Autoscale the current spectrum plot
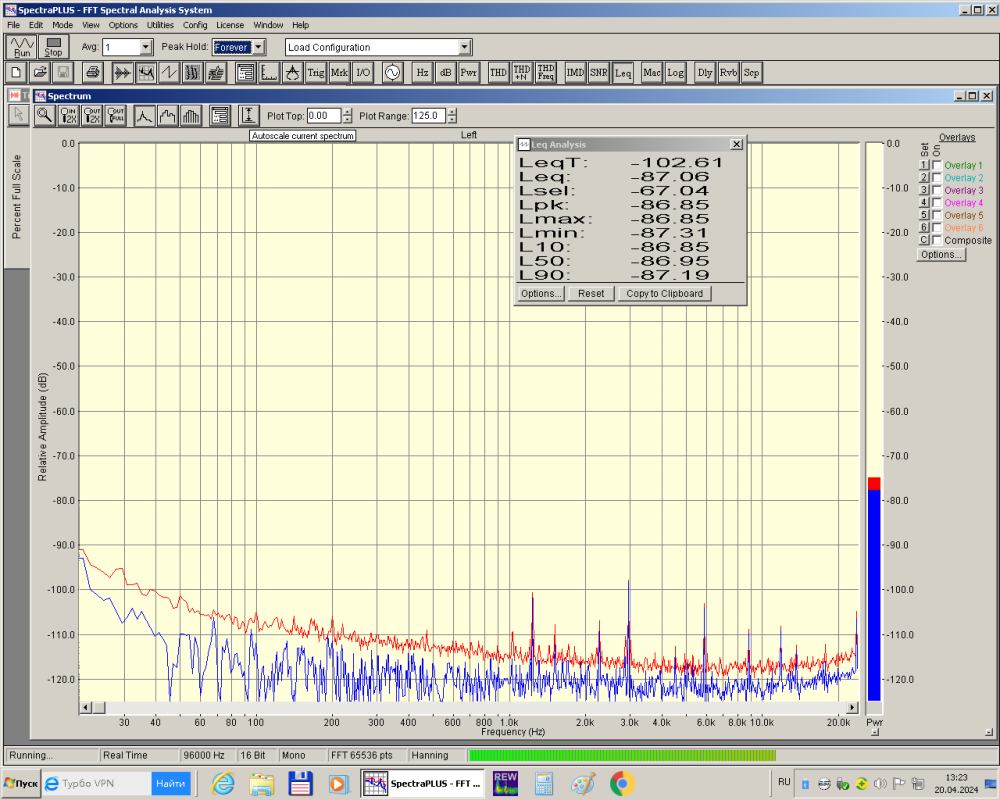Viewport: 1000px width, 800px height. (249, 115)
